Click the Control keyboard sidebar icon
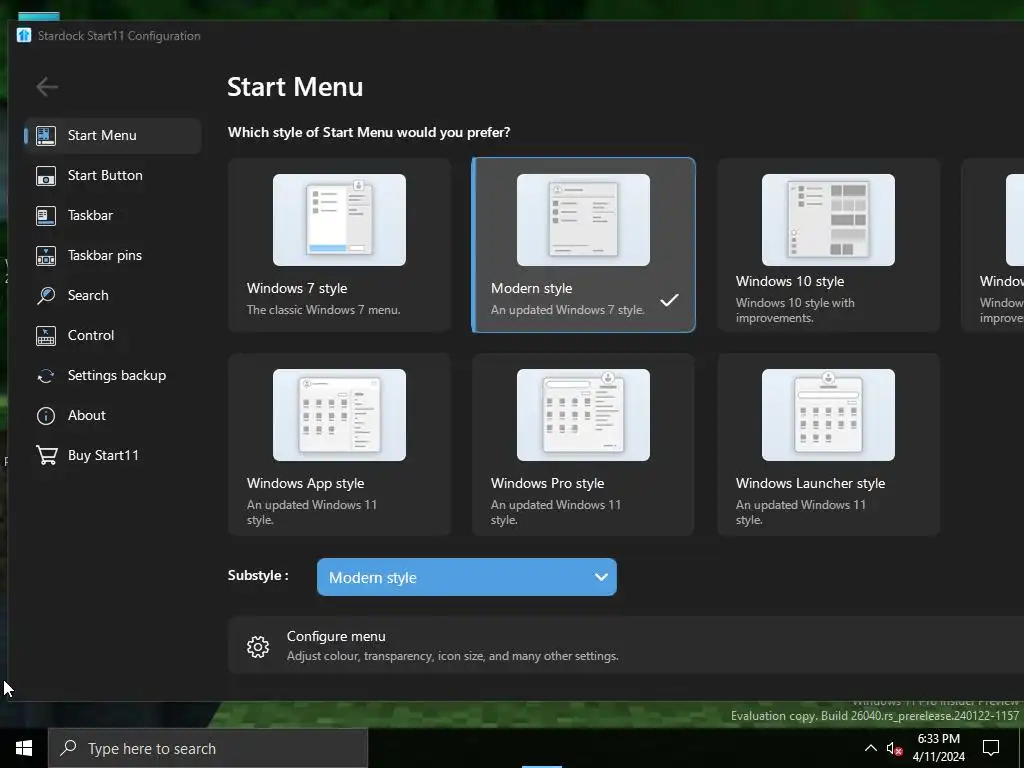Viewport: 1024px width, 768px height. (46, 336)
